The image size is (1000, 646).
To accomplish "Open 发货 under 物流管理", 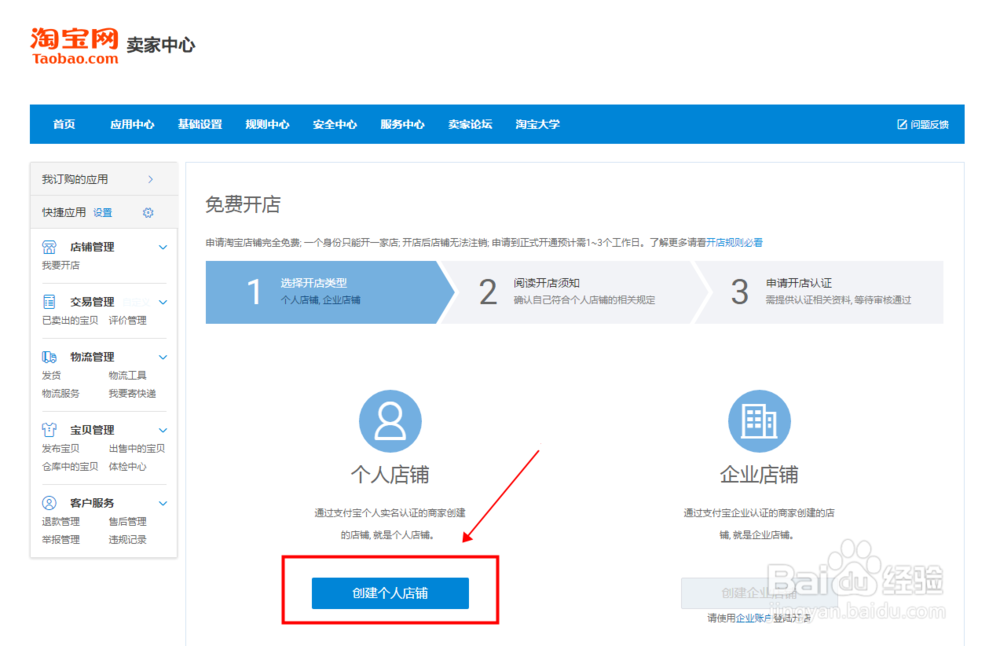I will coord(51,375).
